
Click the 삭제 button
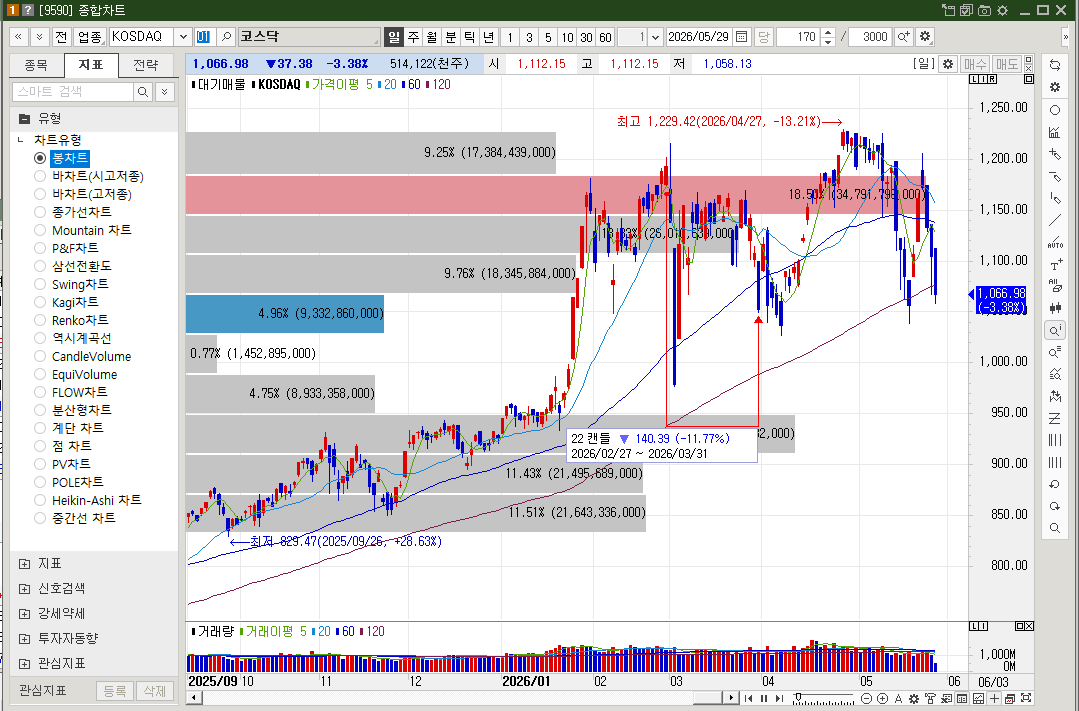pos(154,690)
